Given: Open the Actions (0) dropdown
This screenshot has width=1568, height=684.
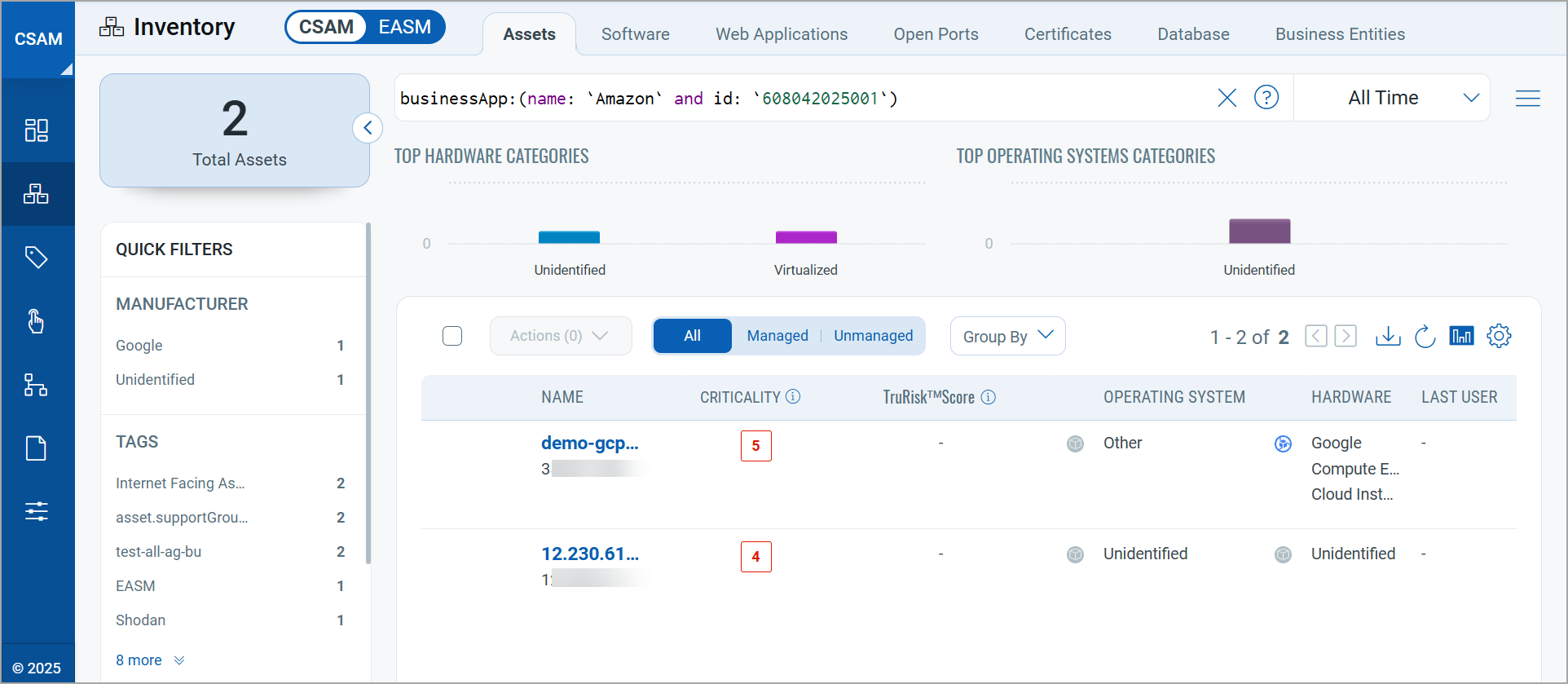Looking at the screenshot, I should (x=561, y=336).
